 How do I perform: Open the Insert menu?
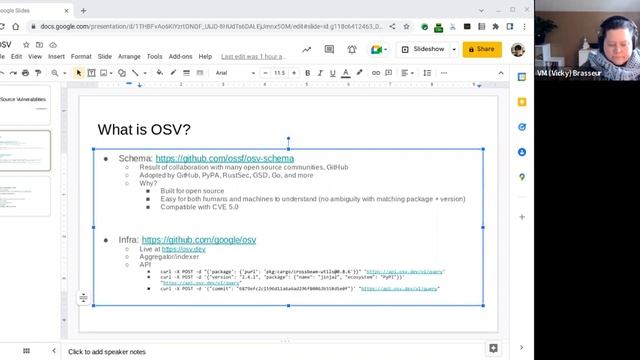(56, 57)
